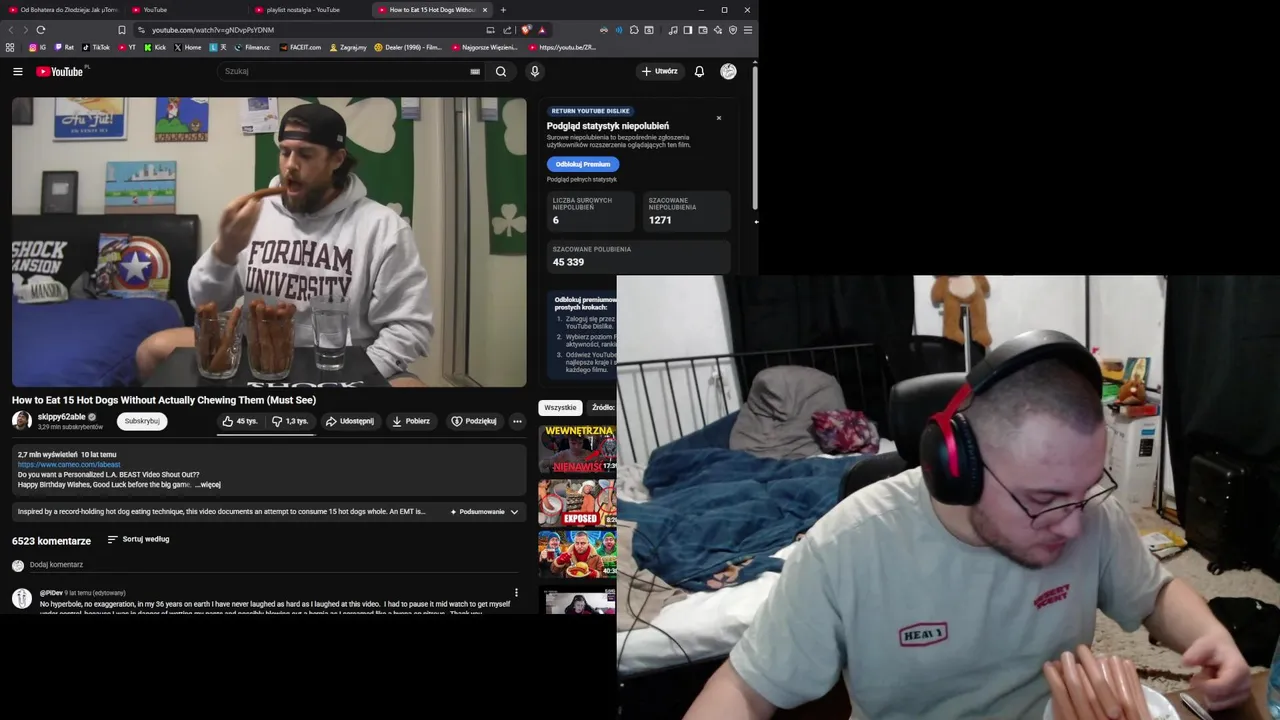Viewport: 1280px width, 720px height.
Task: Reload the page in browser
Action: [40, 30]
